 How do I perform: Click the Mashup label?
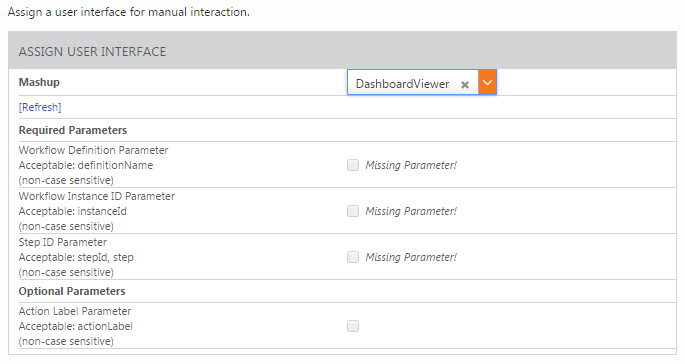pos(39,82)
